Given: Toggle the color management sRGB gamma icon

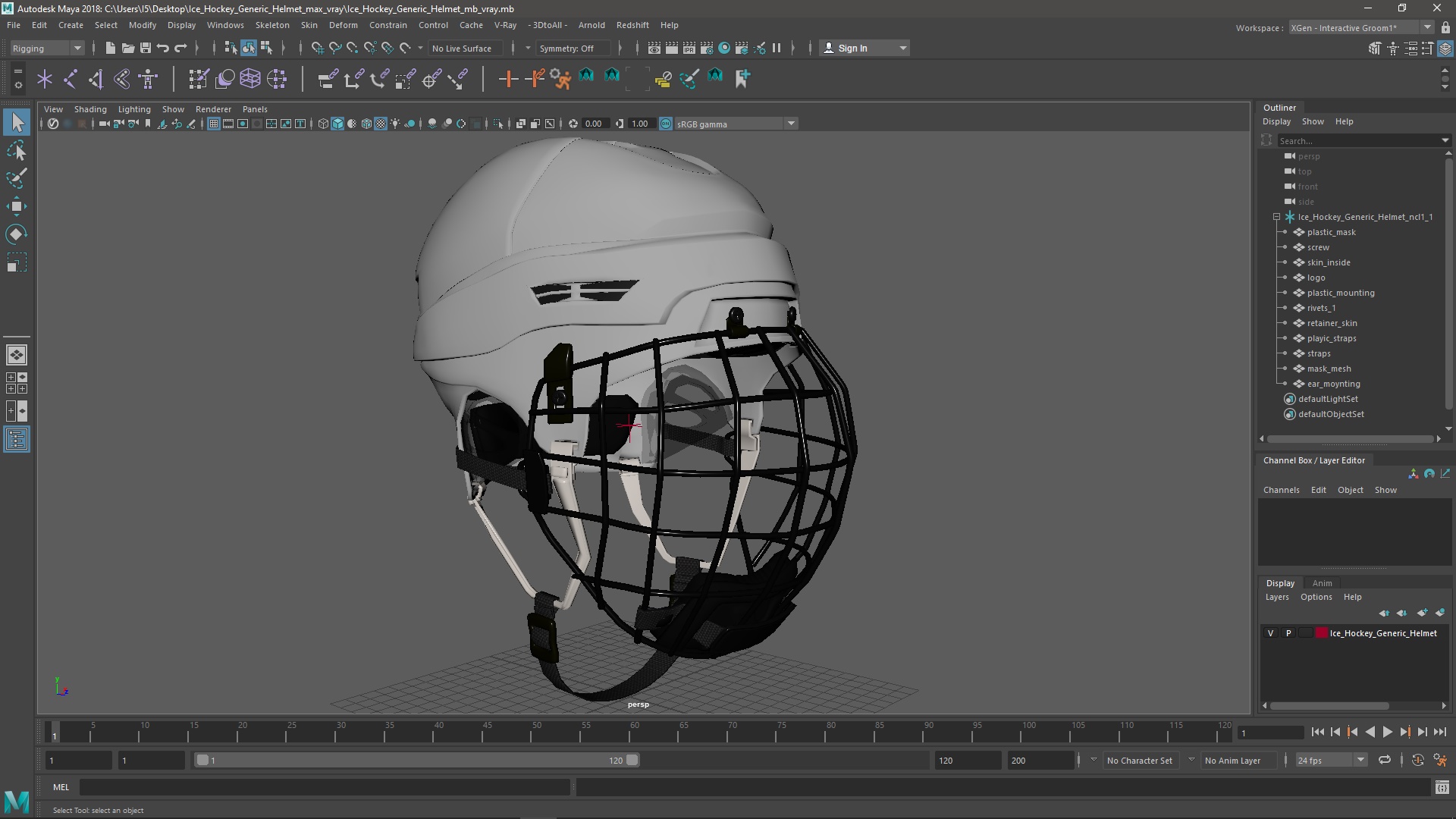Looking at the screenshot, I should tap(666, 124).
